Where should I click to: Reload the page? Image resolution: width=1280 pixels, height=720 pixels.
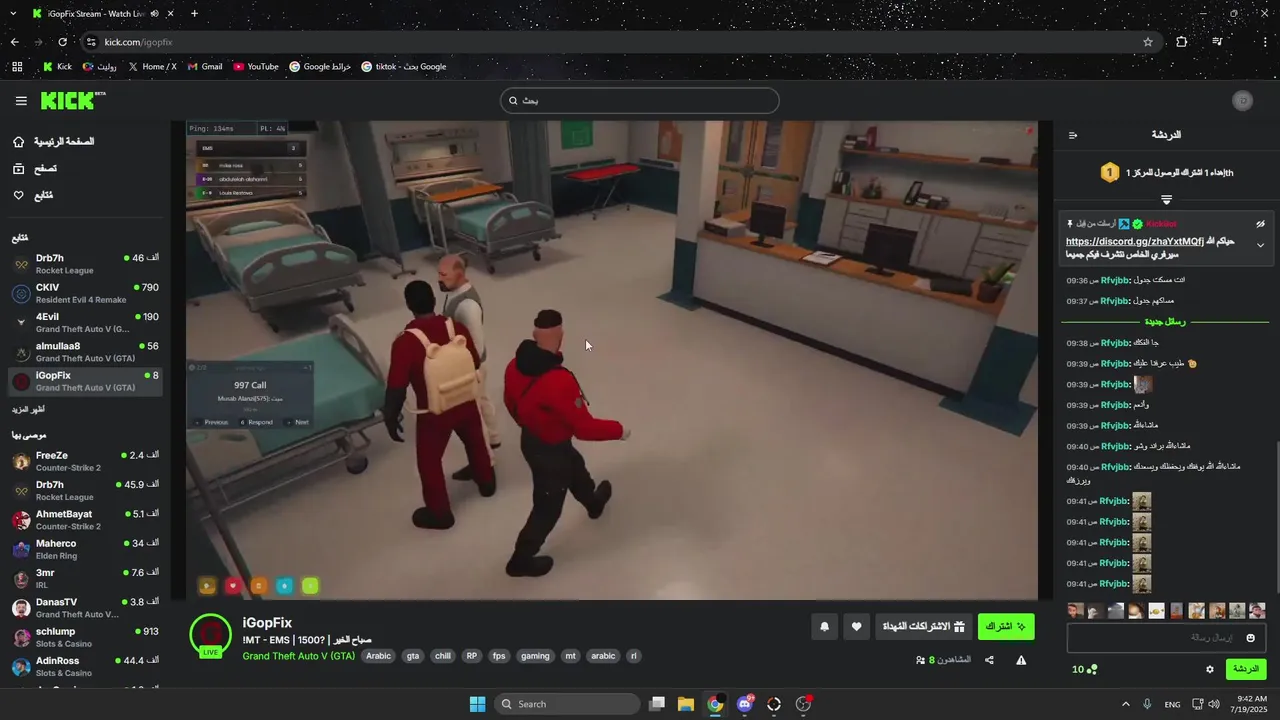[x=62, y=42]
